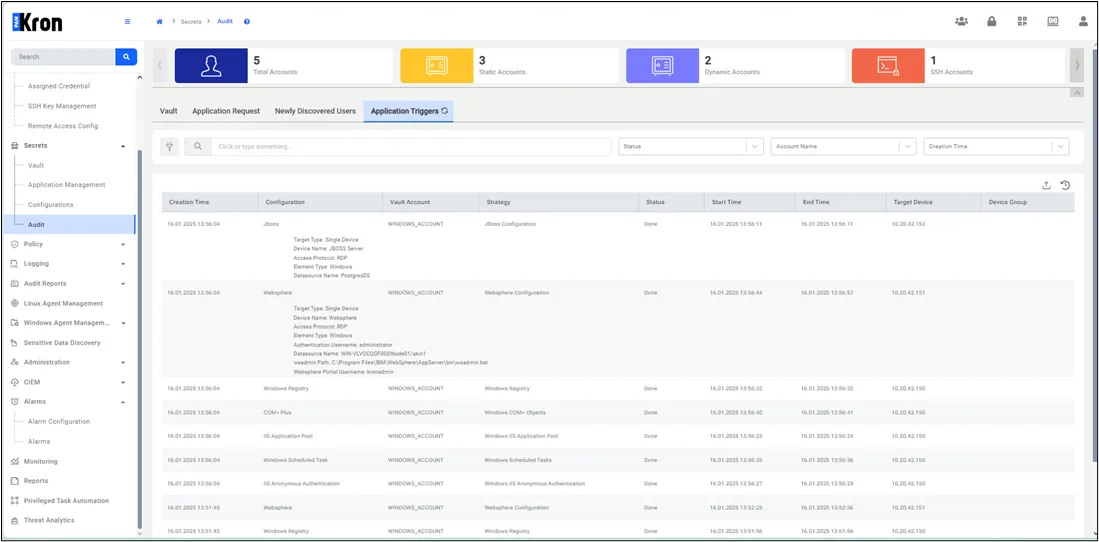Image resolution: width=1099 pixels, height=542 pixels.
Task: Click the 'COM+ Plus' configuration cell
Action: (x=277, y=412)
